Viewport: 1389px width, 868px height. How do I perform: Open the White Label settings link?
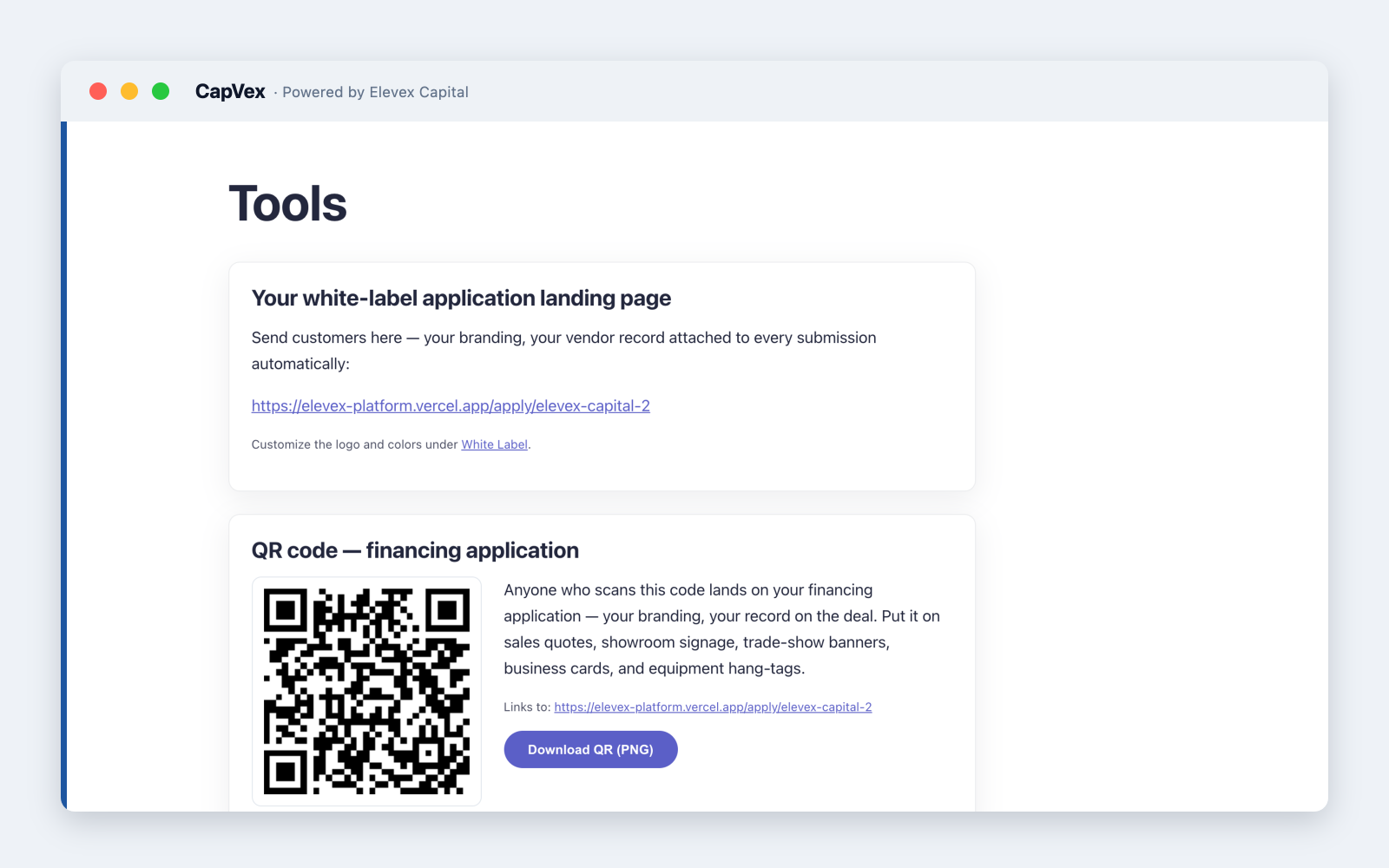(495, 444)
